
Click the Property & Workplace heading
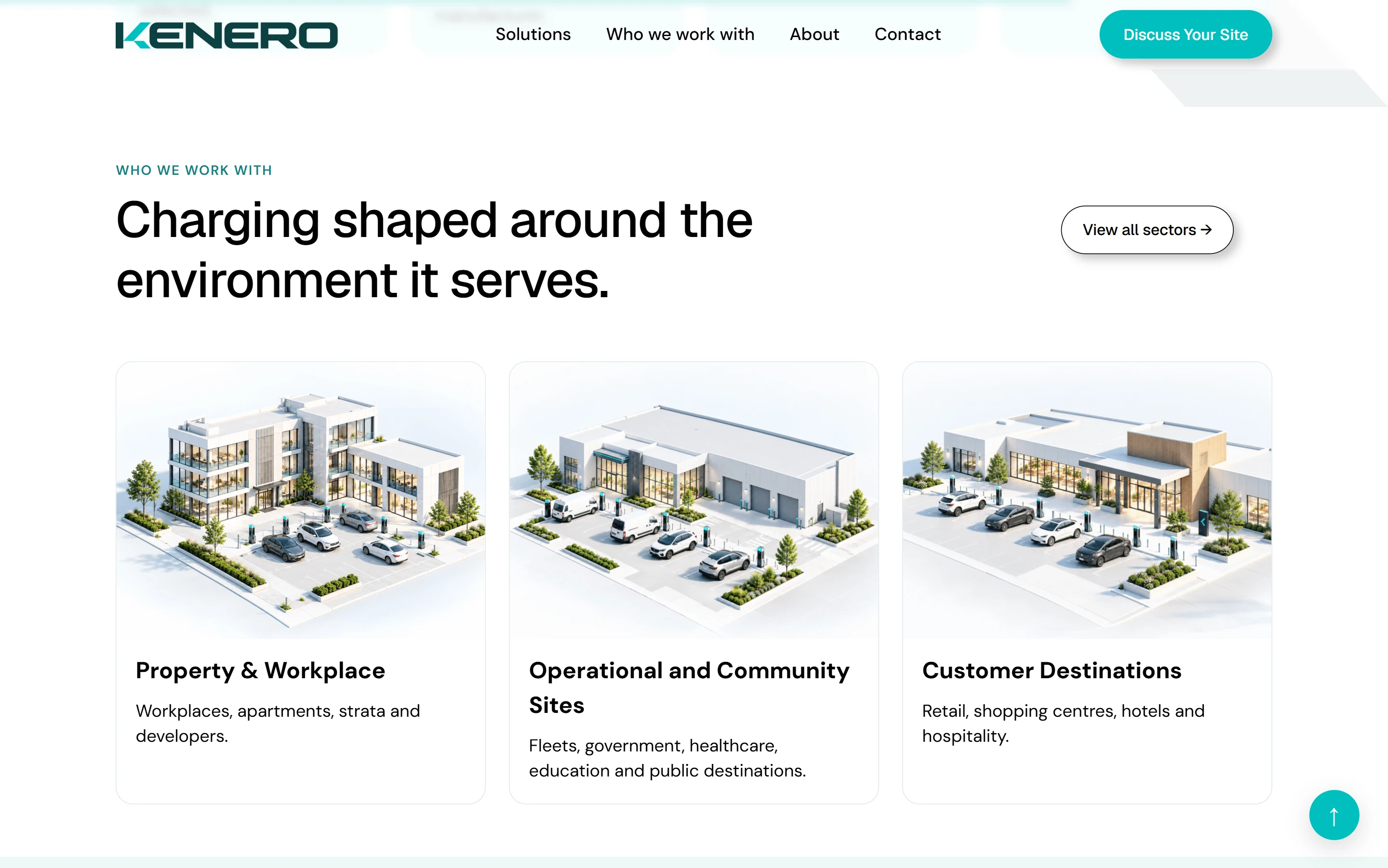point(261,670)
